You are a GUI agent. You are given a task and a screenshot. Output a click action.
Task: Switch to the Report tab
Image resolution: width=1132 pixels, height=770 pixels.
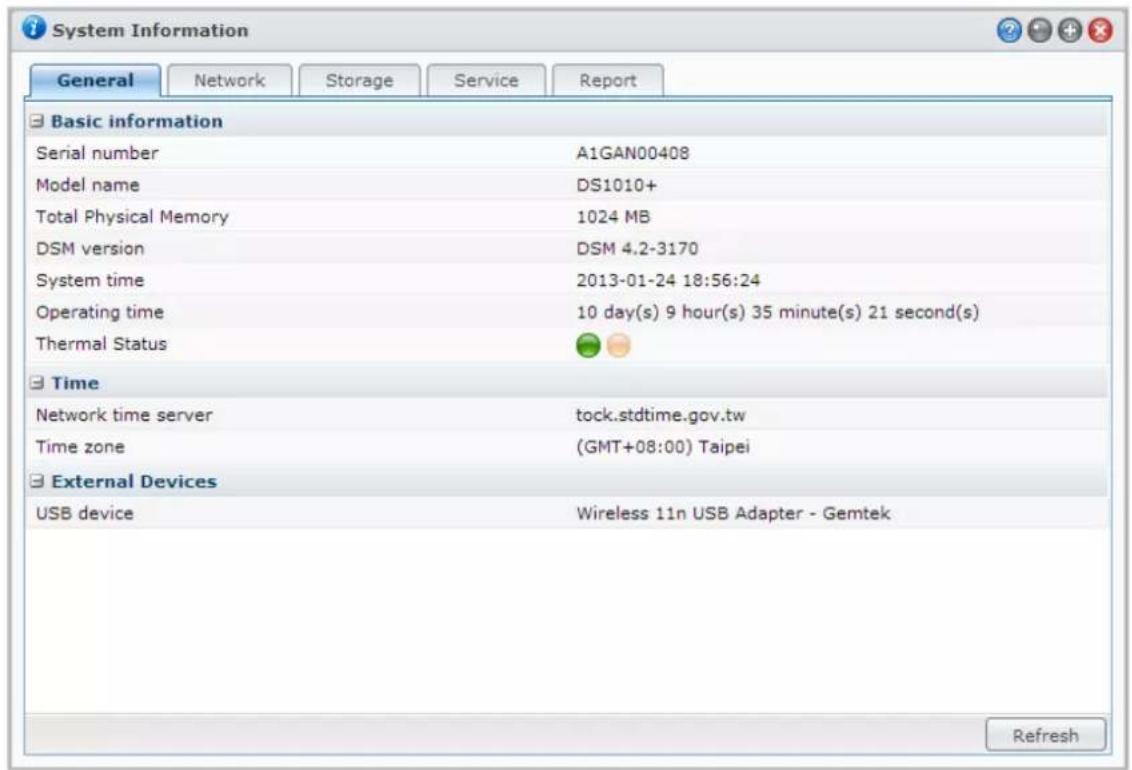point(608,80)
